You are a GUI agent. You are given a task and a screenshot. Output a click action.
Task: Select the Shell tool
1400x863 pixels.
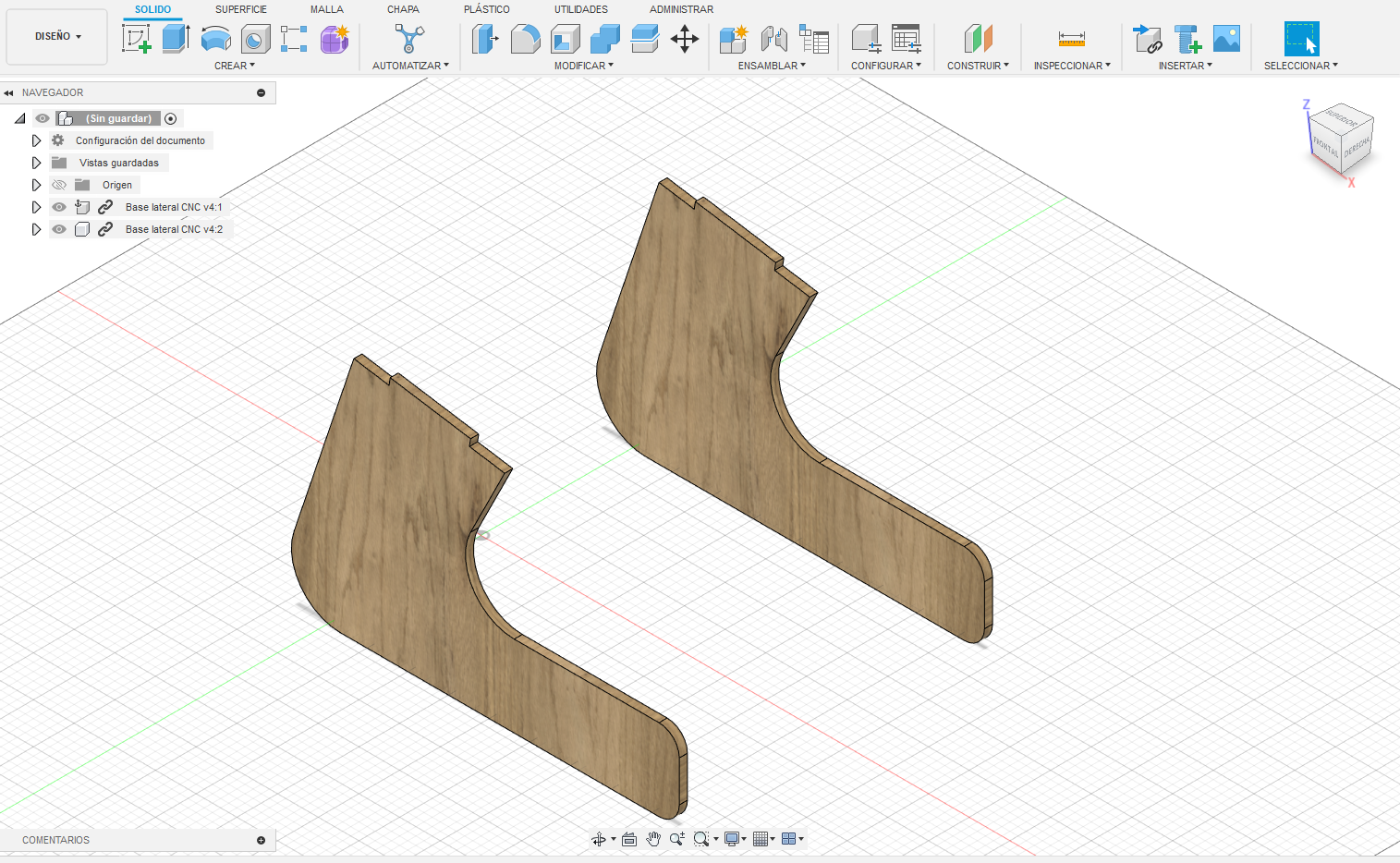(565, 38)
